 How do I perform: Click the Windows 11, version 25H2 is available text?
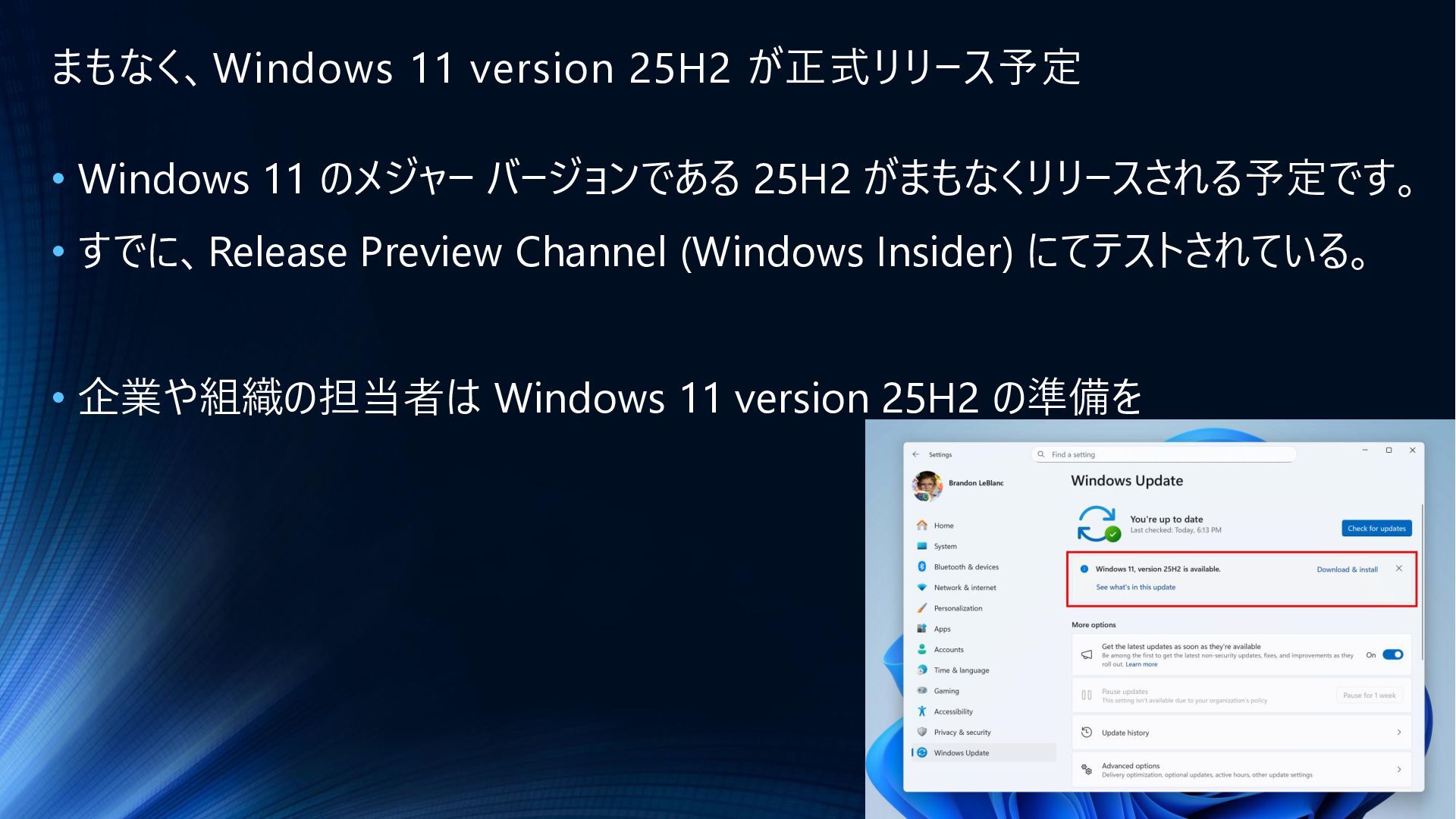(1158, 569)
